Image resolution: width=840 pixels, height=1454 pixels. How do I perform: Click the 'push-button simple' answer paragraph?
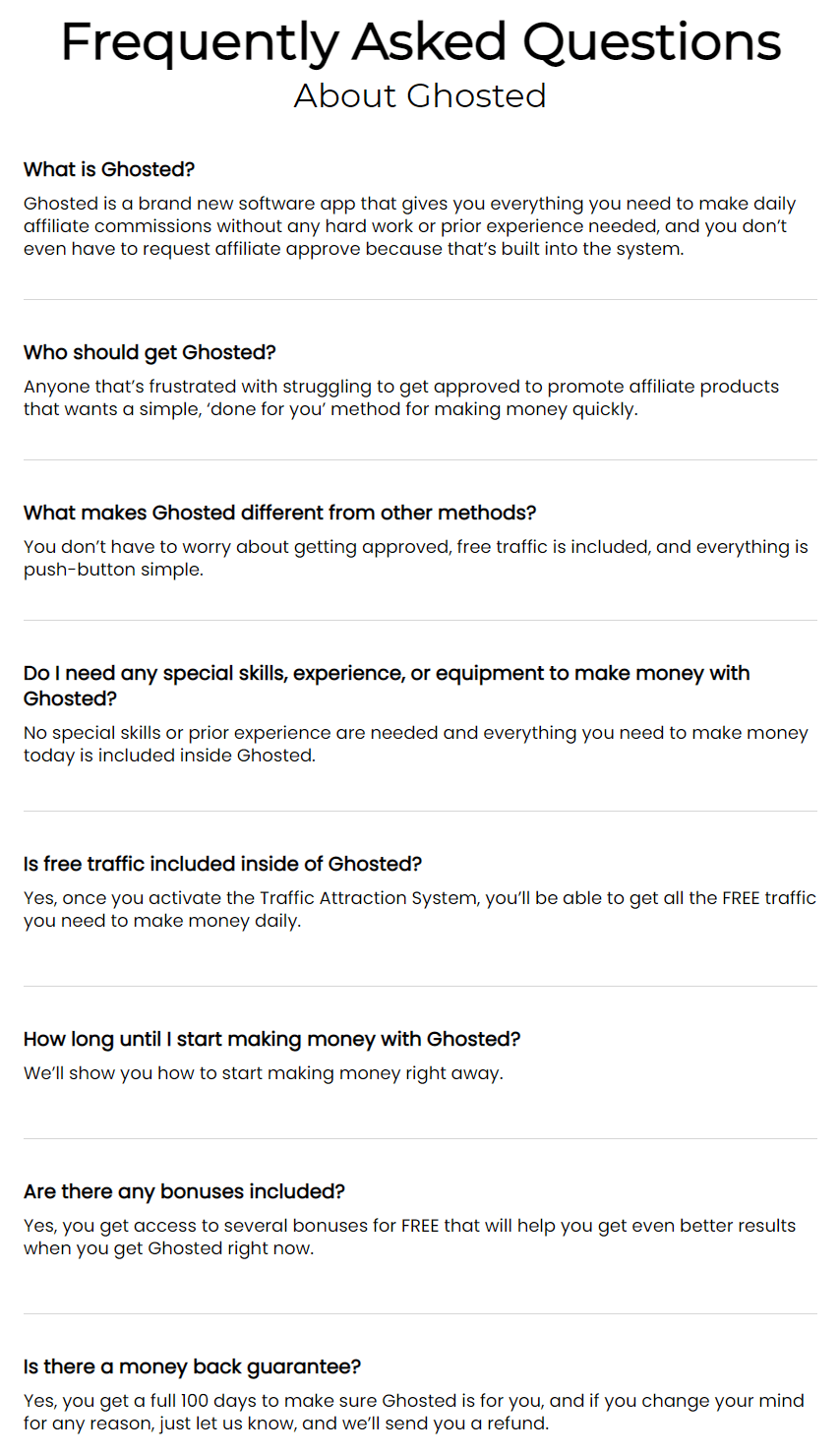tap(416, 558)
